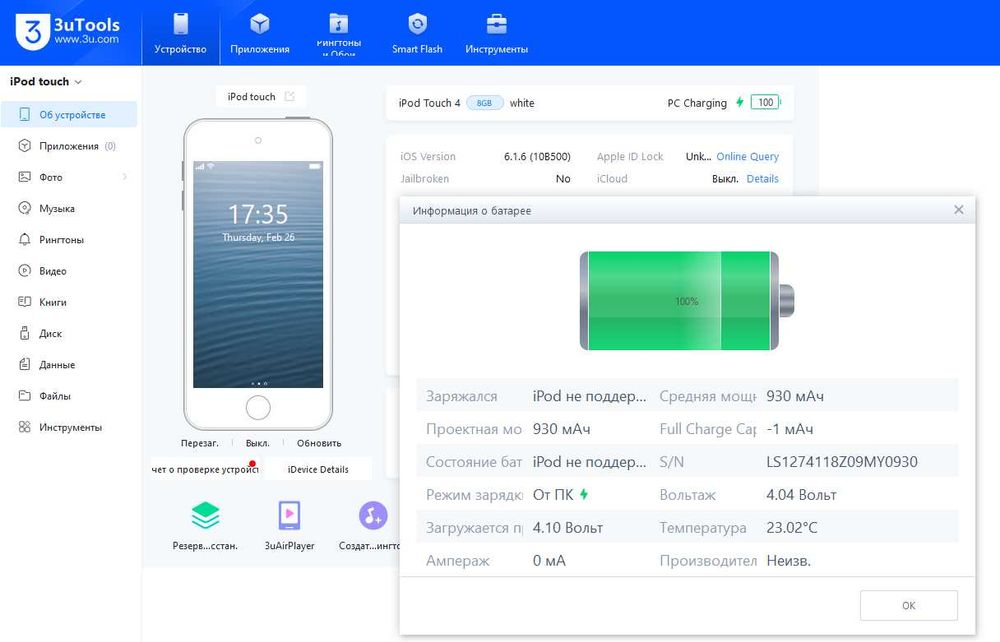The width and height of the screenshot is (1000, 642).
Task: Click the edit icon beside iPod touch name
Action: pyautogui.click(x=290, y=96)
